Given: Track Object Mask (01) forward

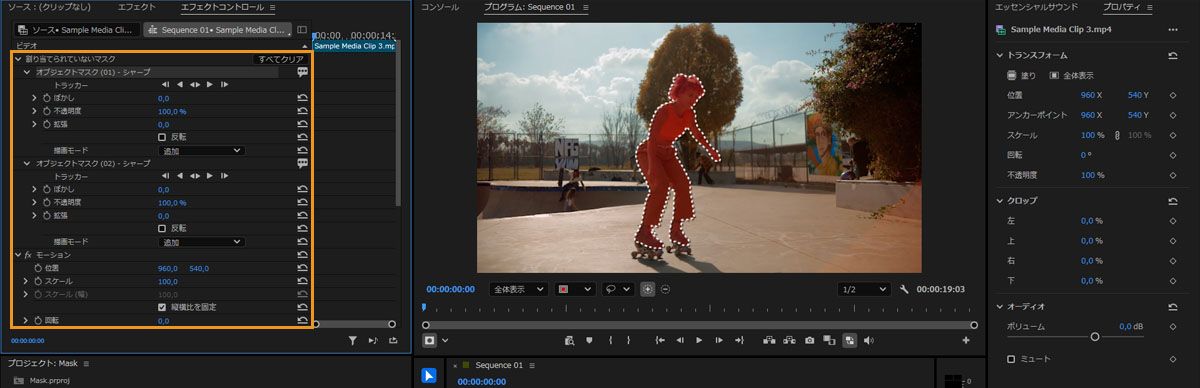Looking at the screenshot, I should point(210,85).
